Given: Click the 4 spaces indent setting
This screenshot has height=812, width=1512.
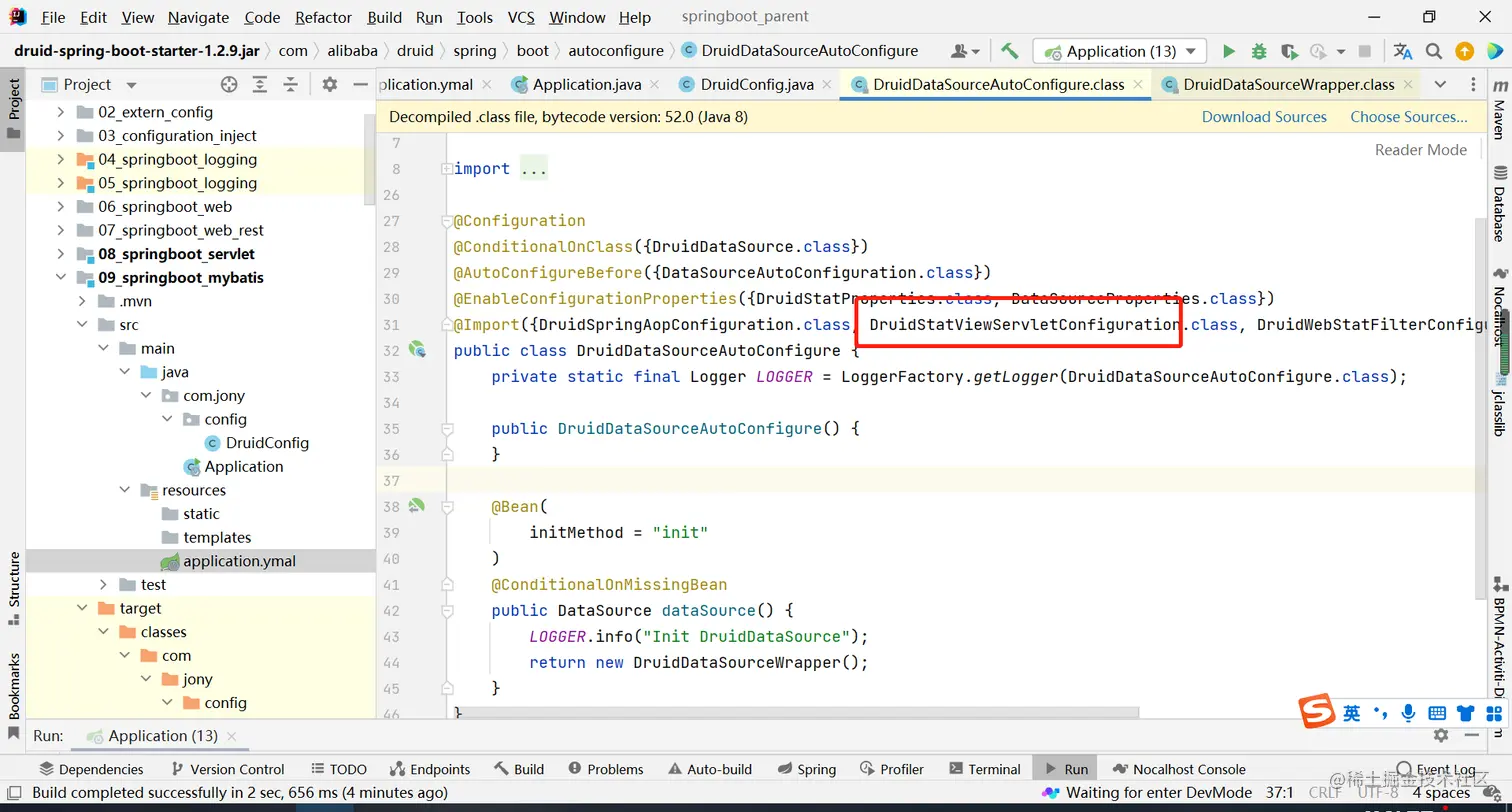Looking at the screenshot, I should point(1441,793).
